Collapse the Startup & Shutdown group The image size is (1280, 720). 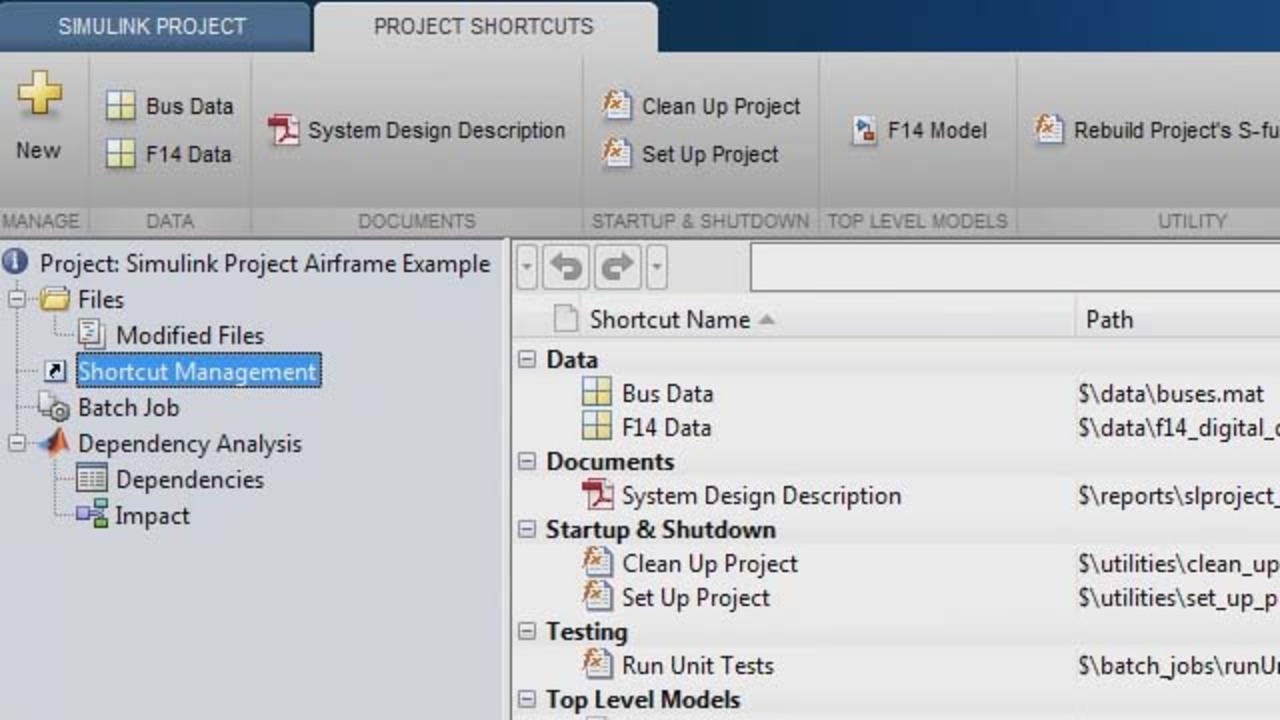[x=527, y=530]
